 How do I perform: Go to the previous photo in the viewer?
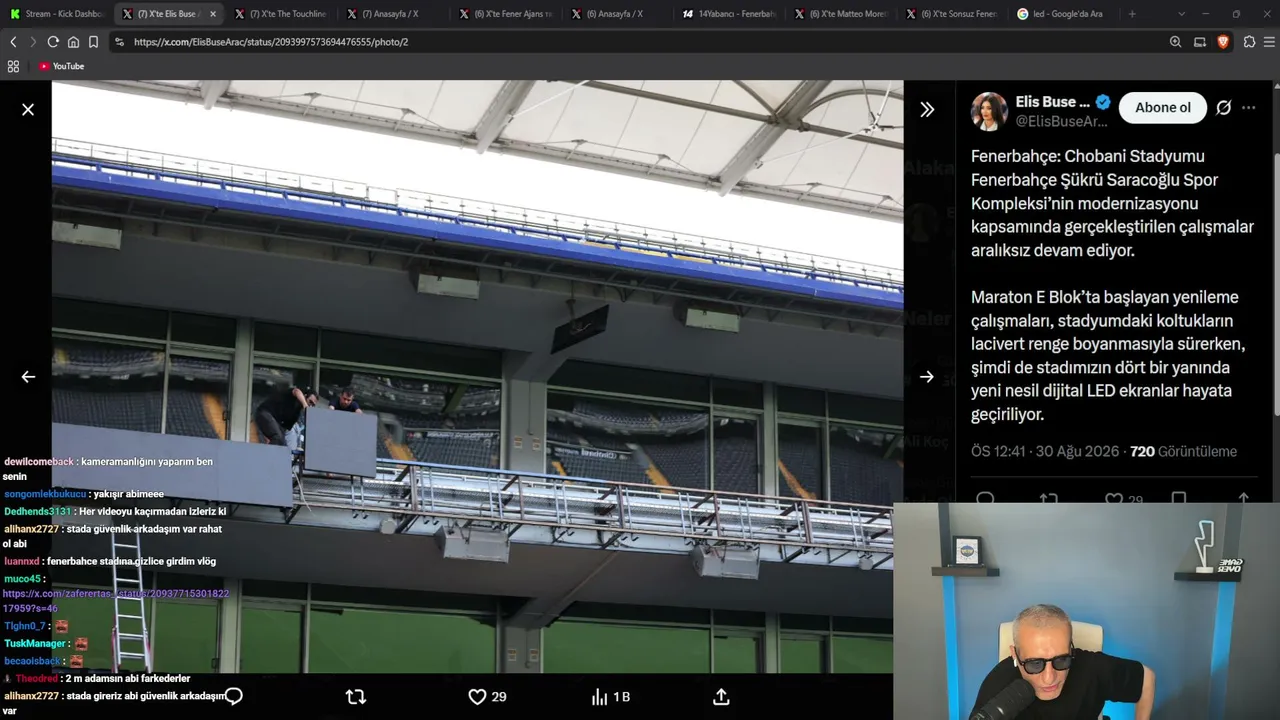coord(28,377)
